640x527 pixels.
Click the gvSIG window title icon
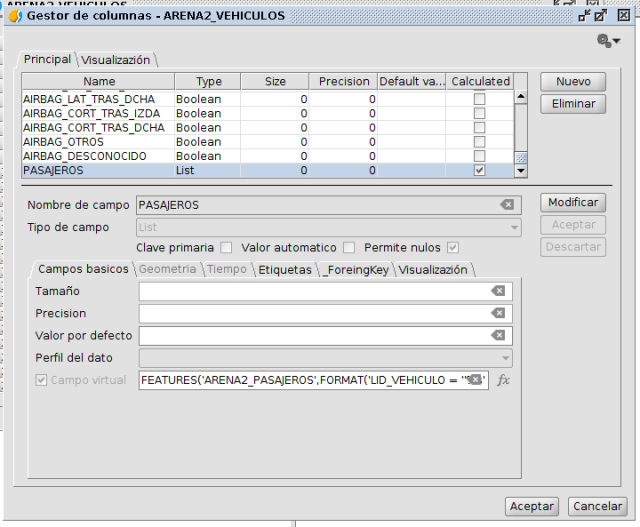[13, 16]
